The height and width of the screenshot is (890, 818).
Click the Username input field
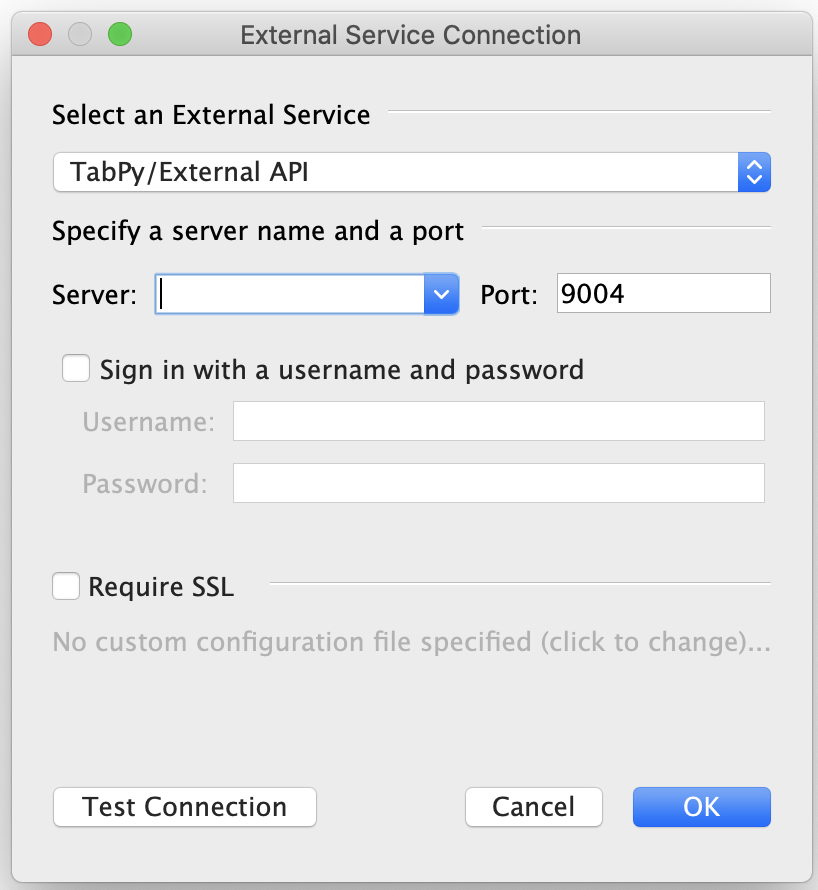(498, 421)
